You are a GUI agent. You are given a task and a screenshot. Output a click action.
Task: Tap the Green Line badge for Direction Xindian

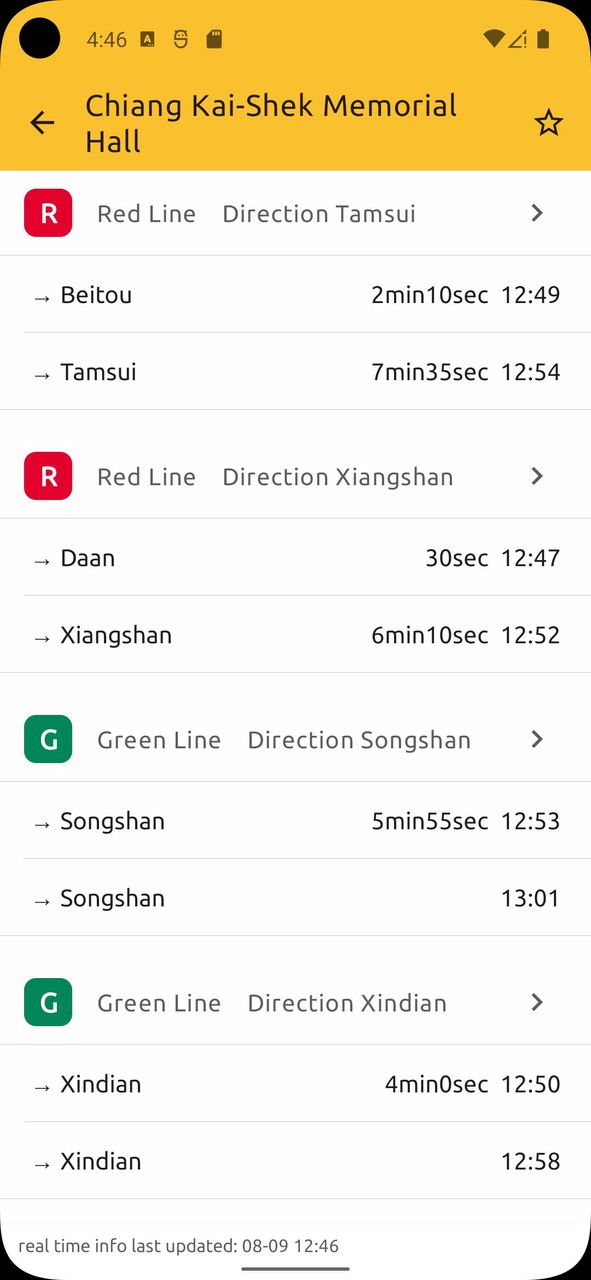pos(47,1002)
